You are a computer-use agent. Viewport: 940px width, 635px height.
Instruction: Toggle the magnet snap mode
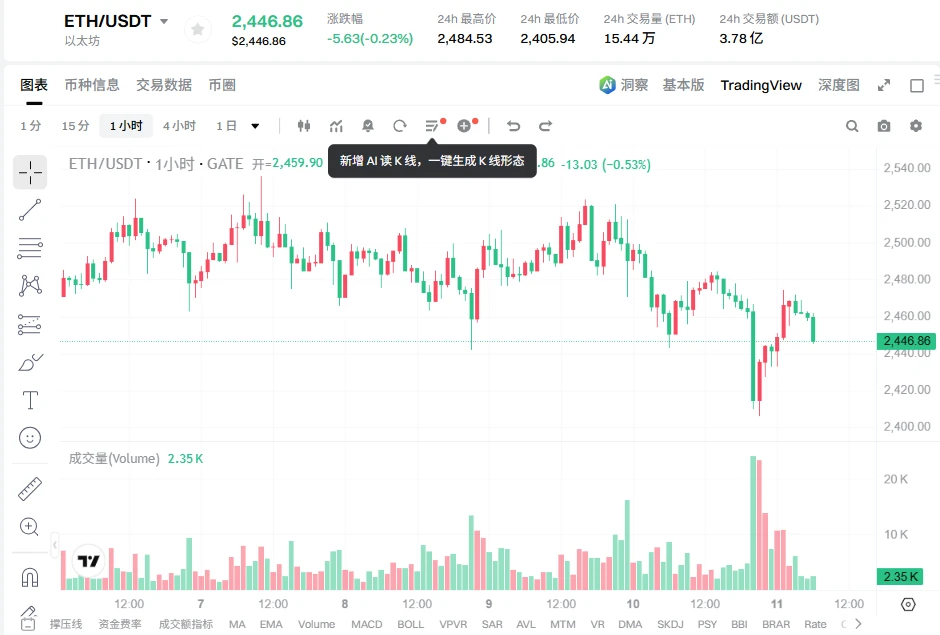pos(30,577)
